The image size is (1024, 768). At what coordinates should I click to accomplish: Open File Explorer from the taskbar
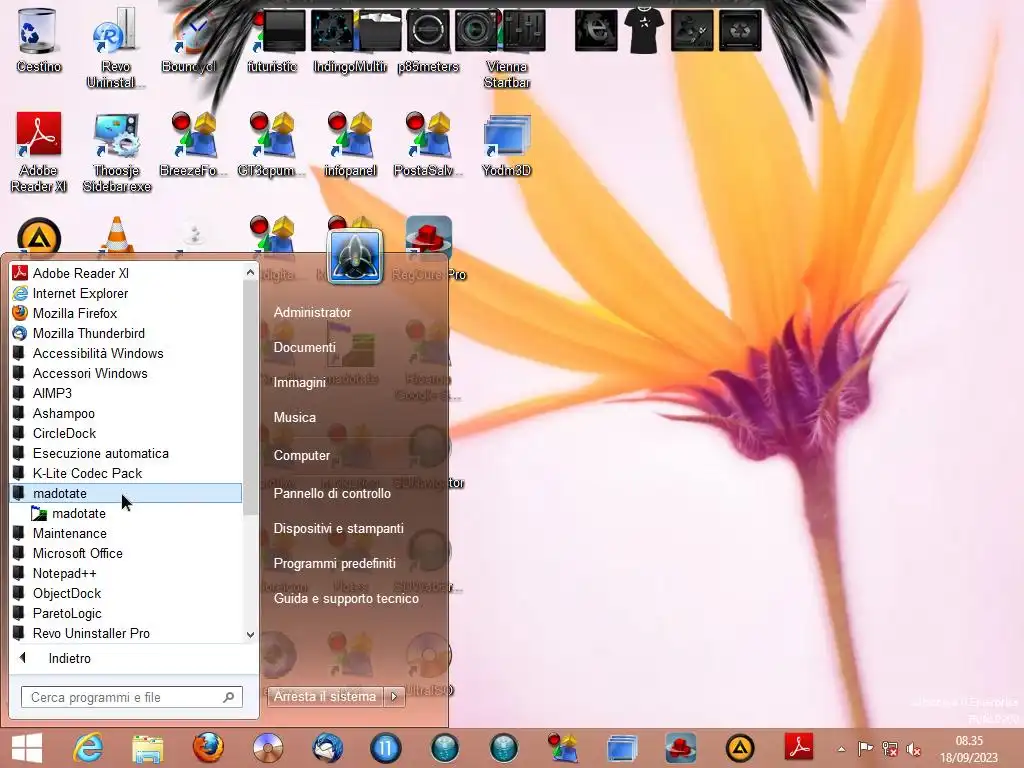click(148, 748)
